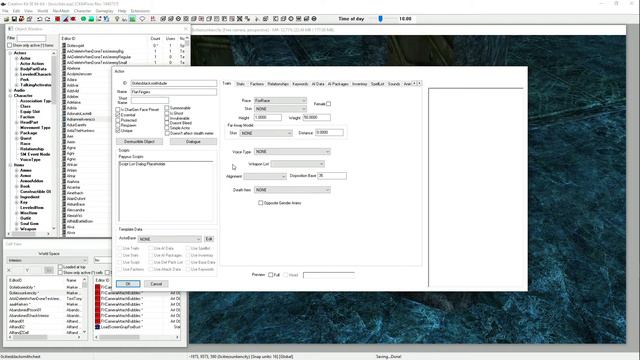Screen dimensions: 640x360
Task: Select VoiceType in the Object Window tree
Action: [x=30, y=160]
